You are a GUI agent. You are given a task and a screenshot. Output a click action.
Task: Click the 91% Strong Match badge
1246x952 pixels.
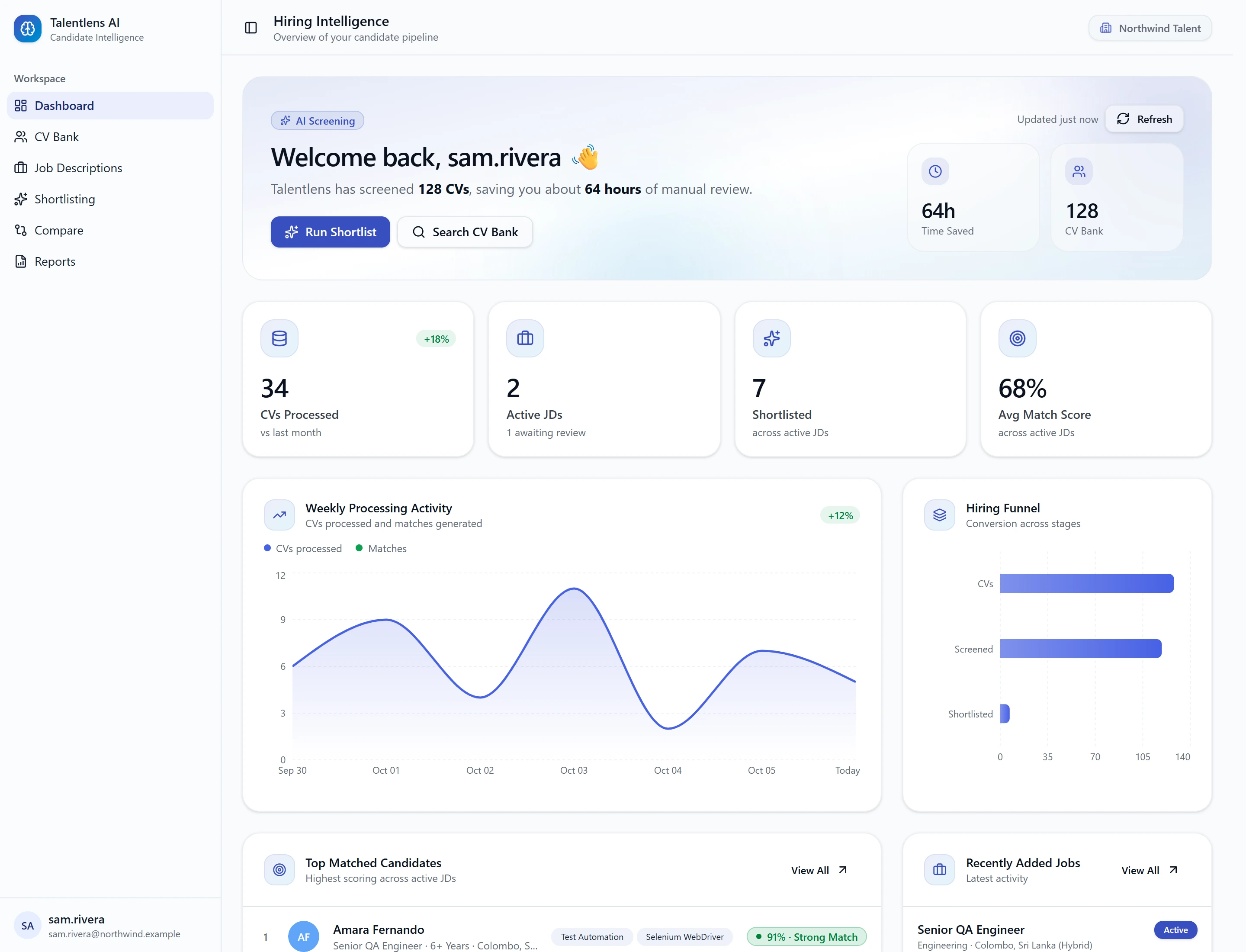(806, 937)
